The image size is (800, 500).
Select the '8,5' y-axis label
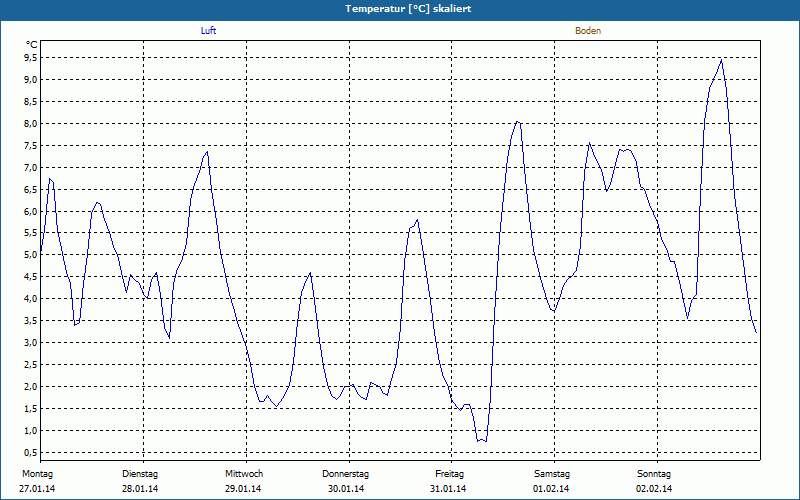pos(30,102)
